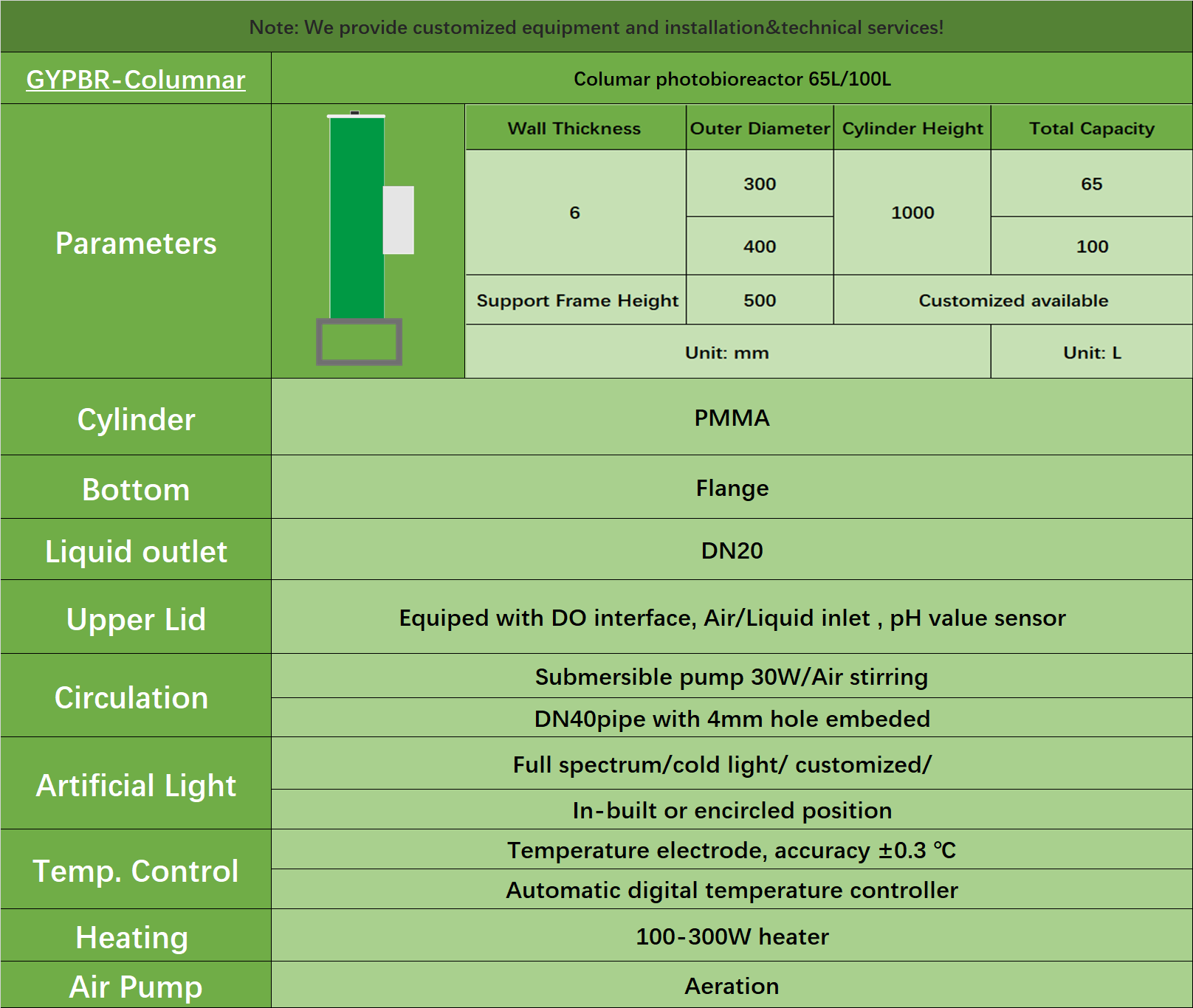Click the gray support frame graphic
Viewport: 1193px width, 1008px height.
coord(360,342)
